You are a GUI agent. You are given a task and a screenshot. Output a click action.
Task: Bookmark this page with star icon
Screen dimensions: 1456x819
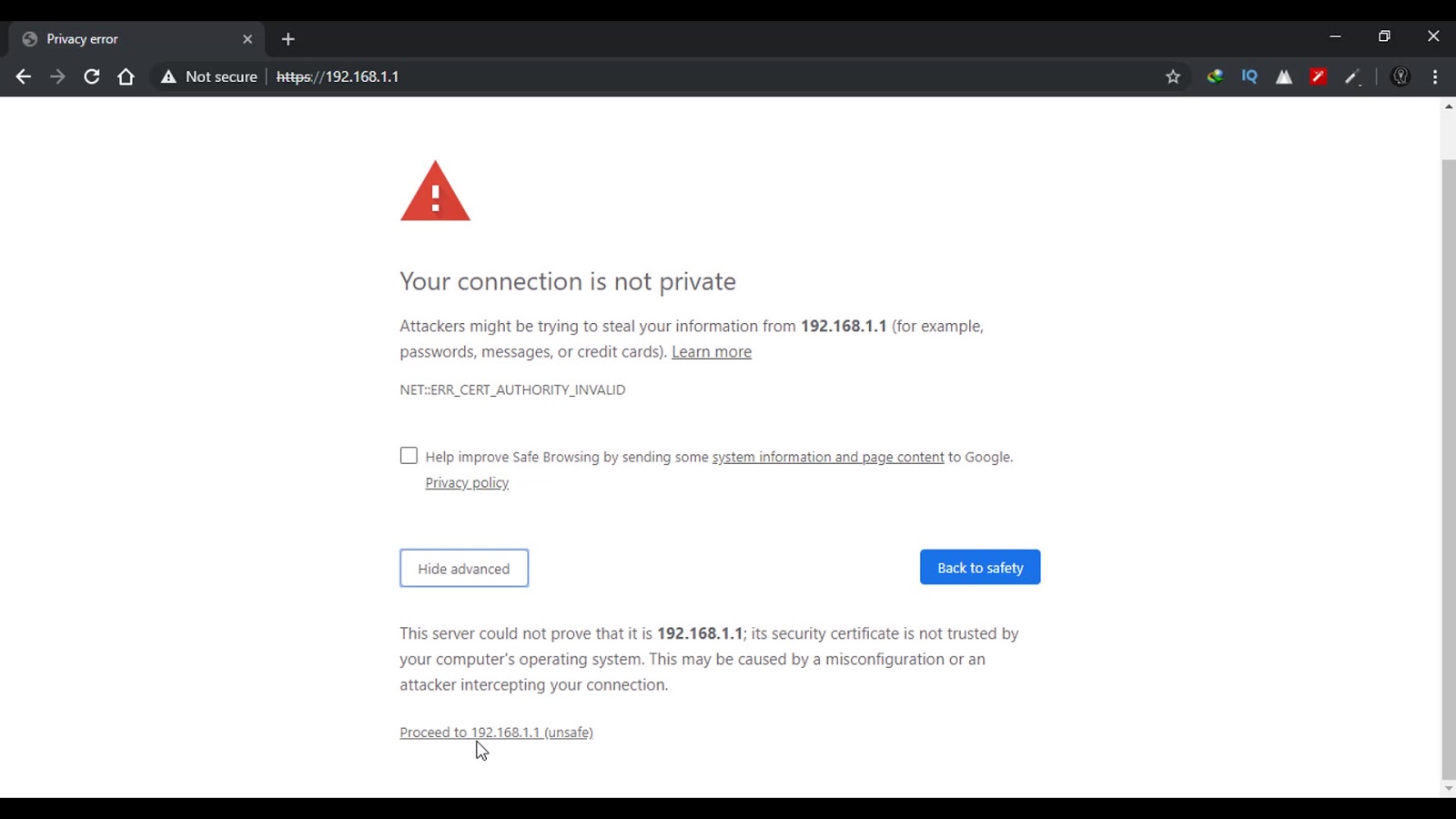1173,77
